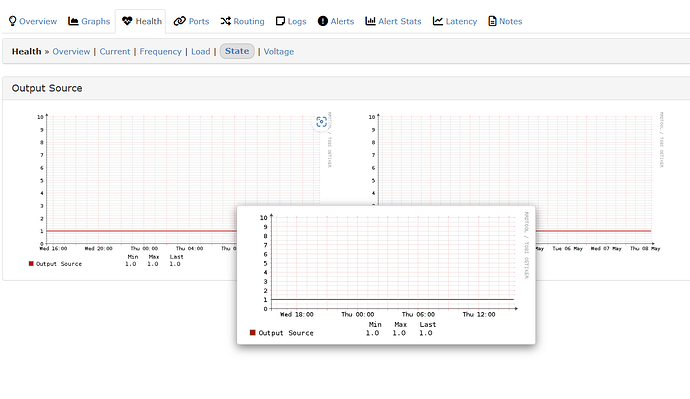Click the Ports link-chain icon

click(x=180, y=21)
